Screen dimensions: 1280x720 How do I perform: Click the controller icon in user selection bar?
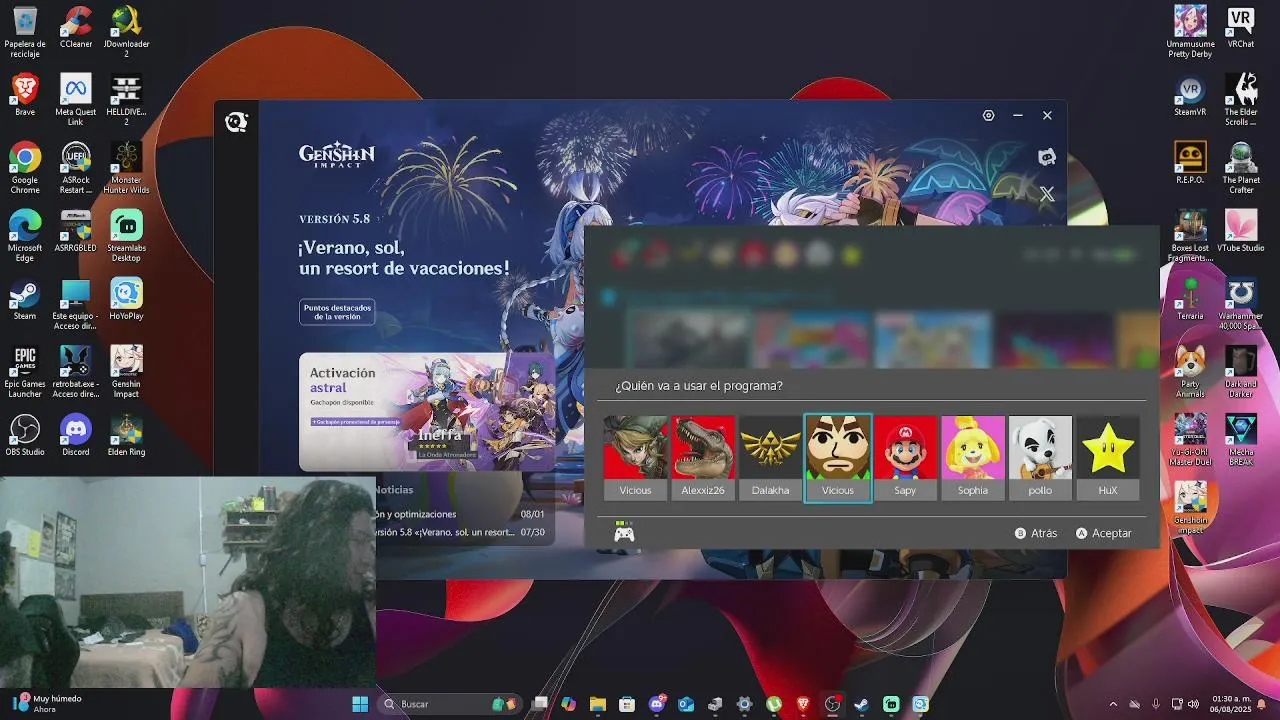[x=624, y=533]
